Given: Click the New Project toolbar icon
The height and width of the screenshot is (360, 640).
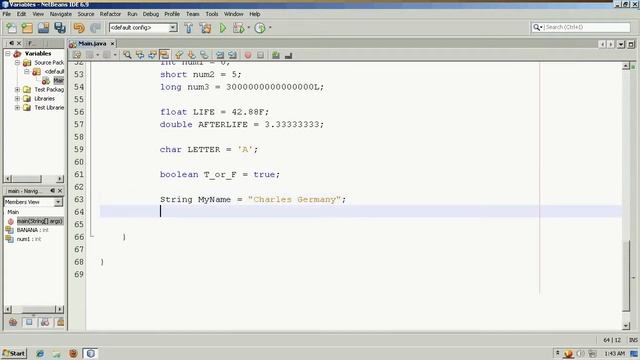Looking at the screenshot, I should tap(27, 28).
